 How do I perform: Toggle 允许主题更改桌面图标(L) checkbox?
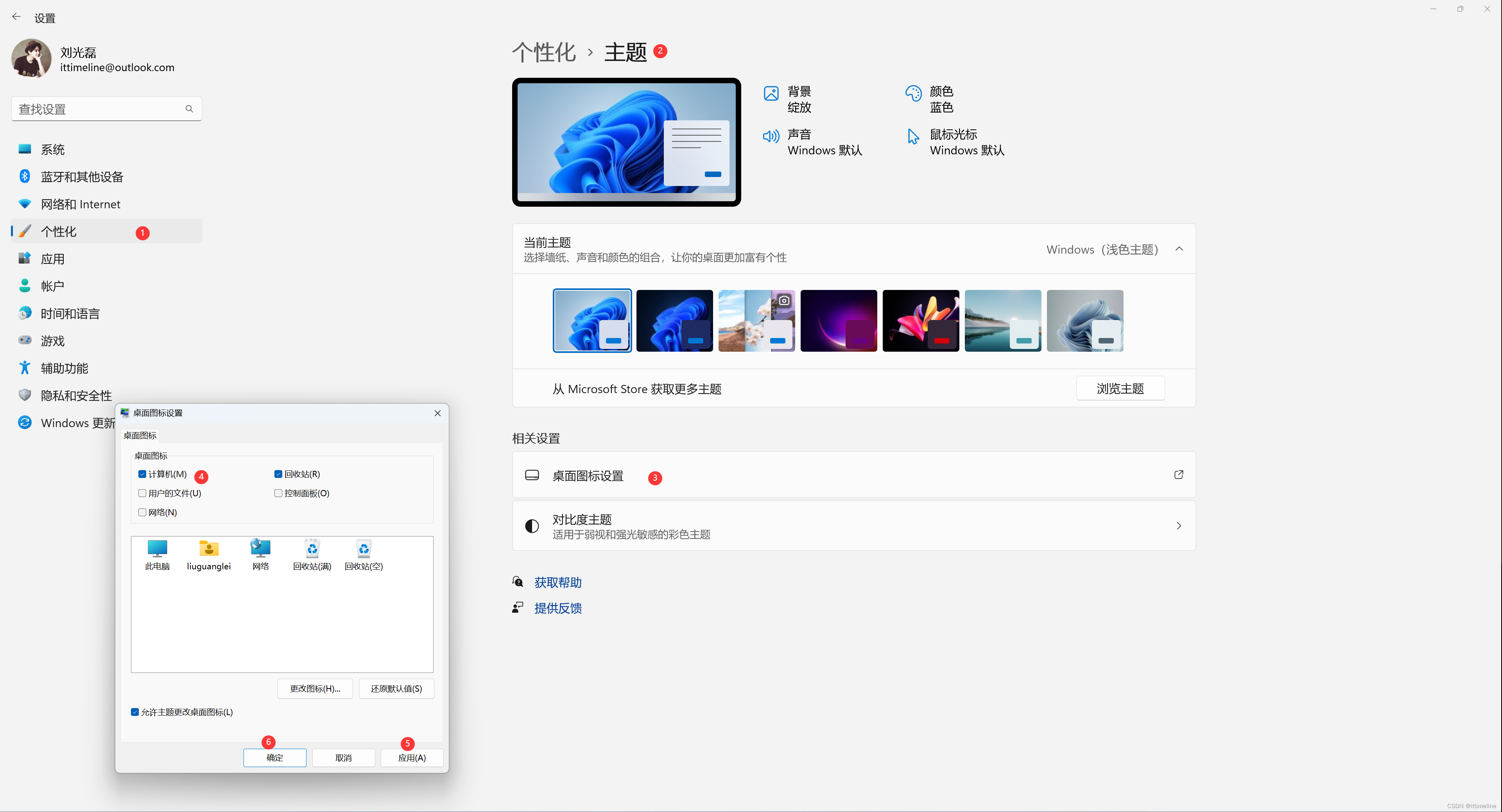tap(135, 712)
